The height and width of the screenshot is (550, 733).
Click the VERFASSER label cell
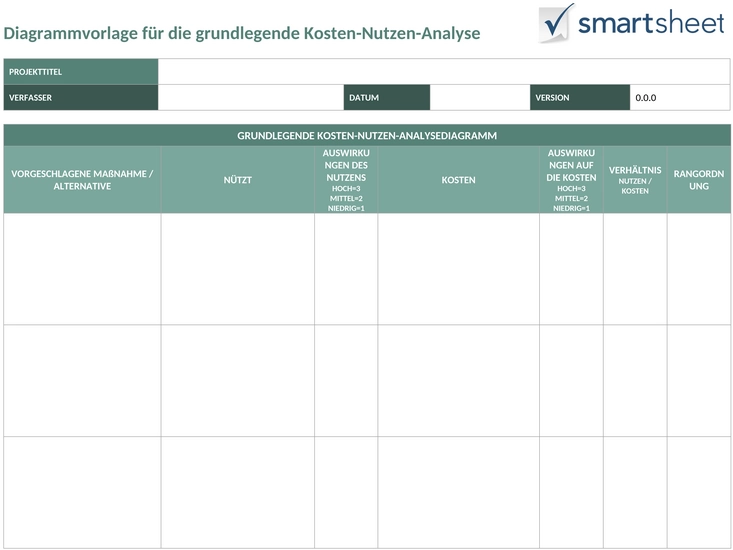81,97
